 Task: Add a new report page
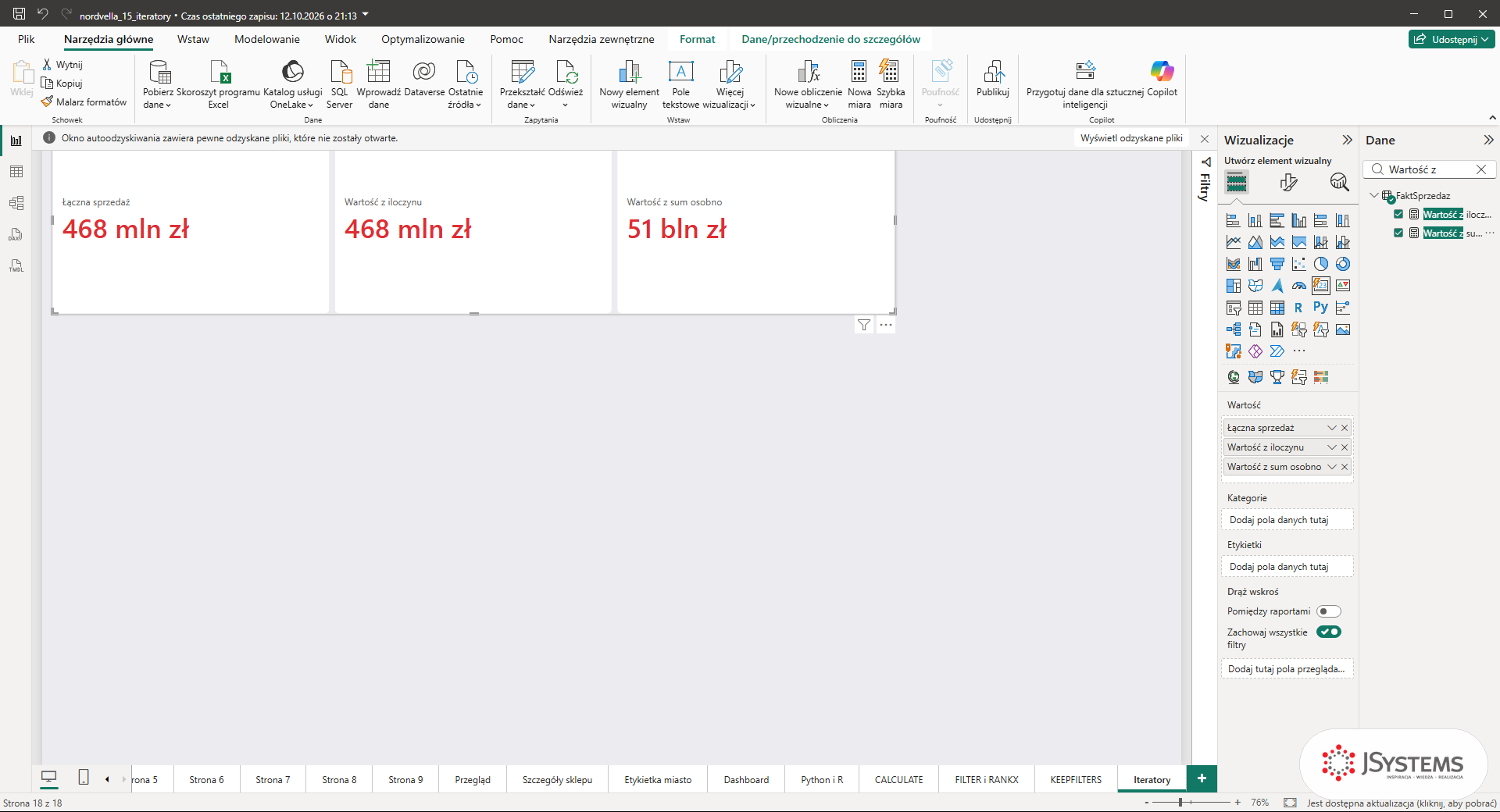click(1202, 778)
